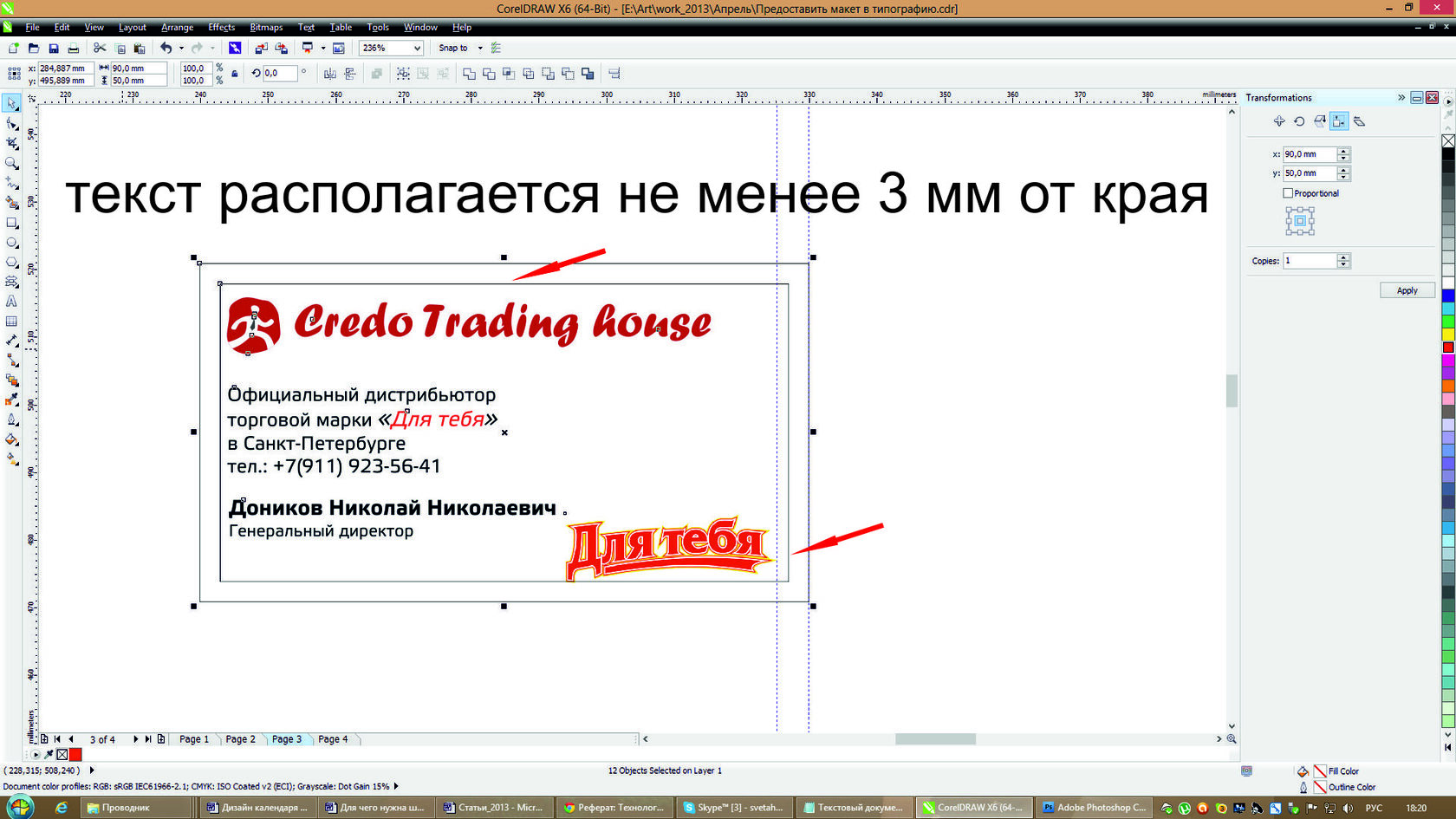Pick the blue color swatch in palette
The height and width of the screenshot is (819, 1456).
1448,296
